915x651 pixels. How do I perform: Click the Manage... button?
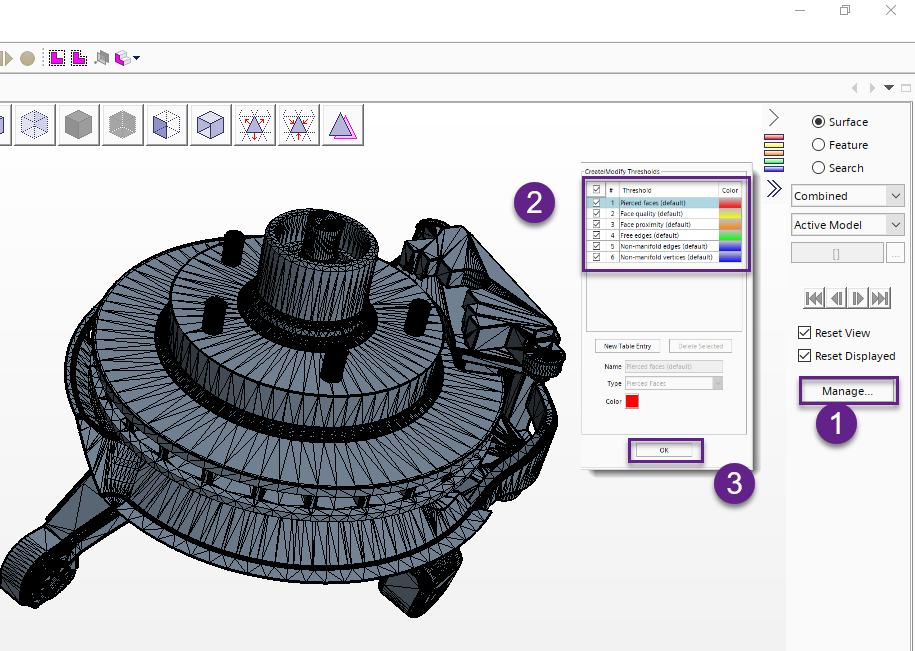[848, 391]
